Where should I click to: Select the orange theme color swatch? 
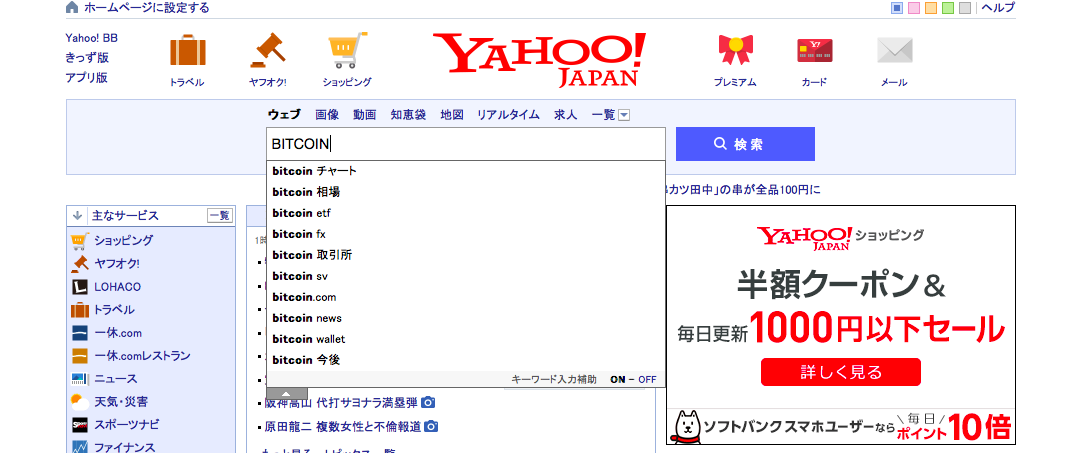931,8
